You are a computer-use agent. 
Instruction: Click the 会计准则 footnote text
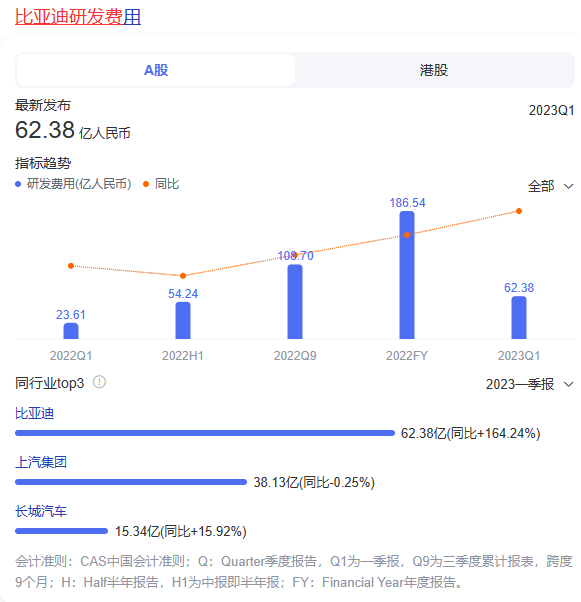pos(294,572)
